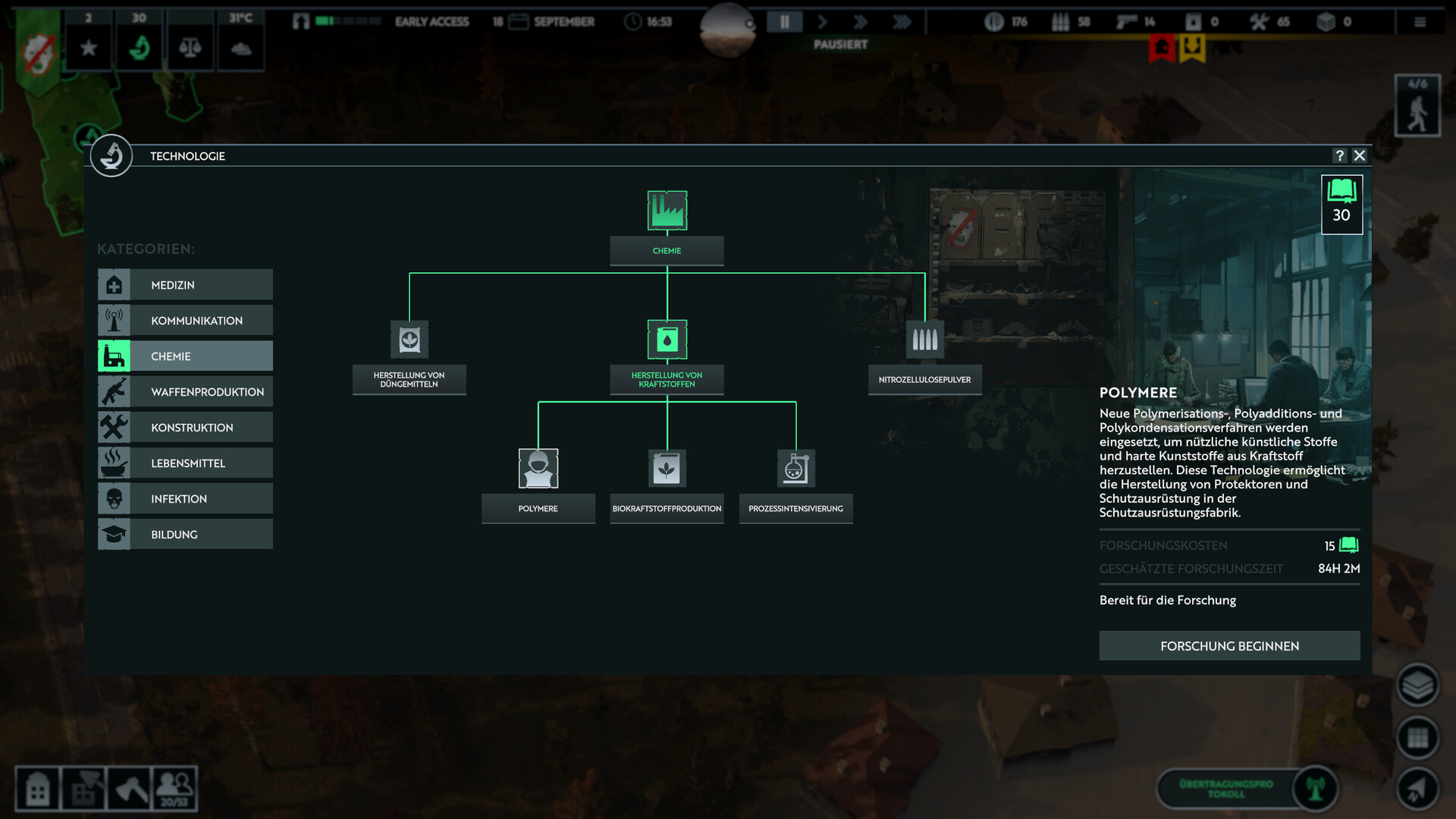Open the Bildung category
The width and height of the screenshot is (1456, 819).
coord(185,535)
